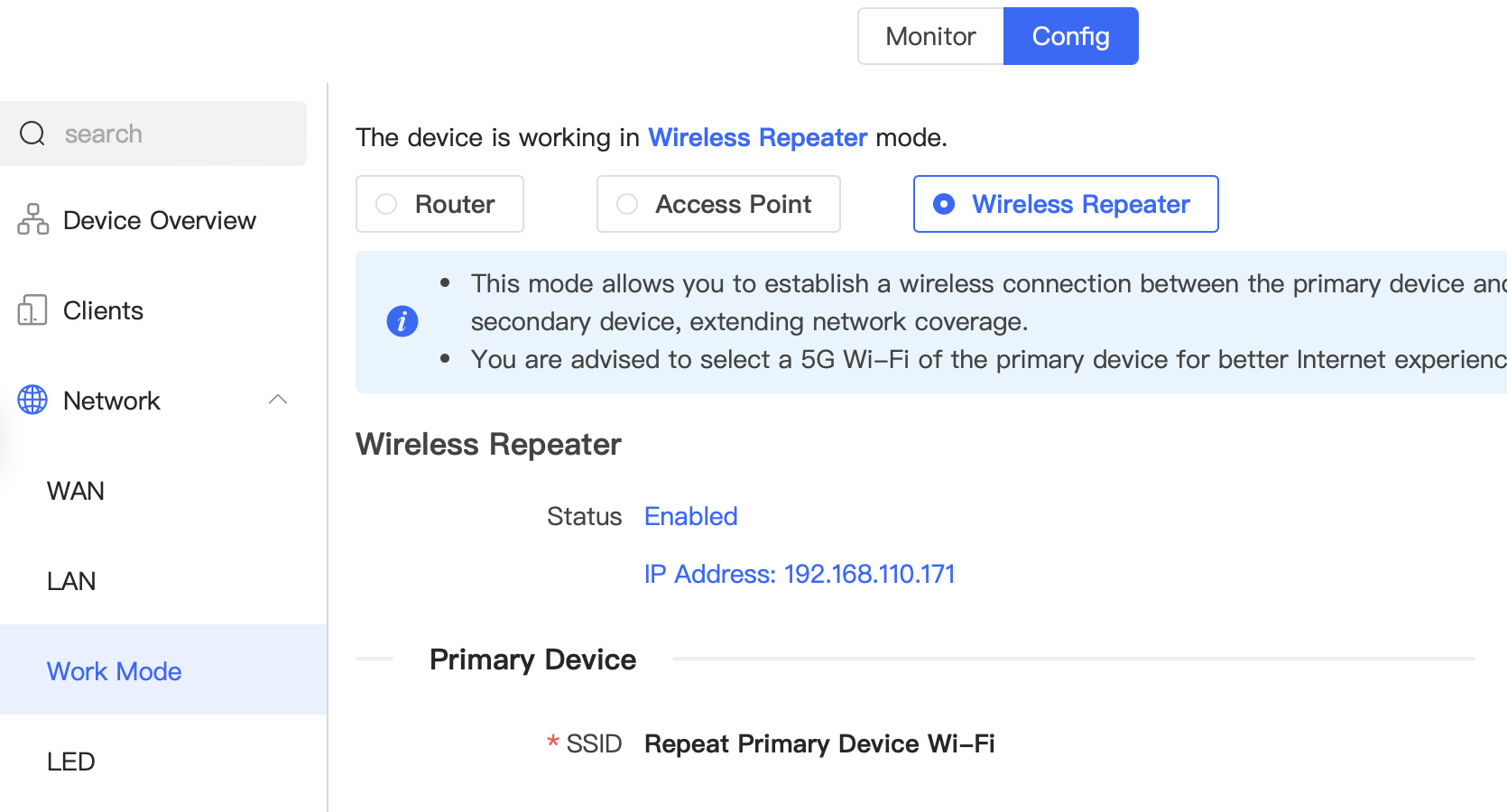Viewport: 1507px width, 812px height.
Task: Click the IP Address 192.168.110.171 link
Action: [x=800, y=574]
